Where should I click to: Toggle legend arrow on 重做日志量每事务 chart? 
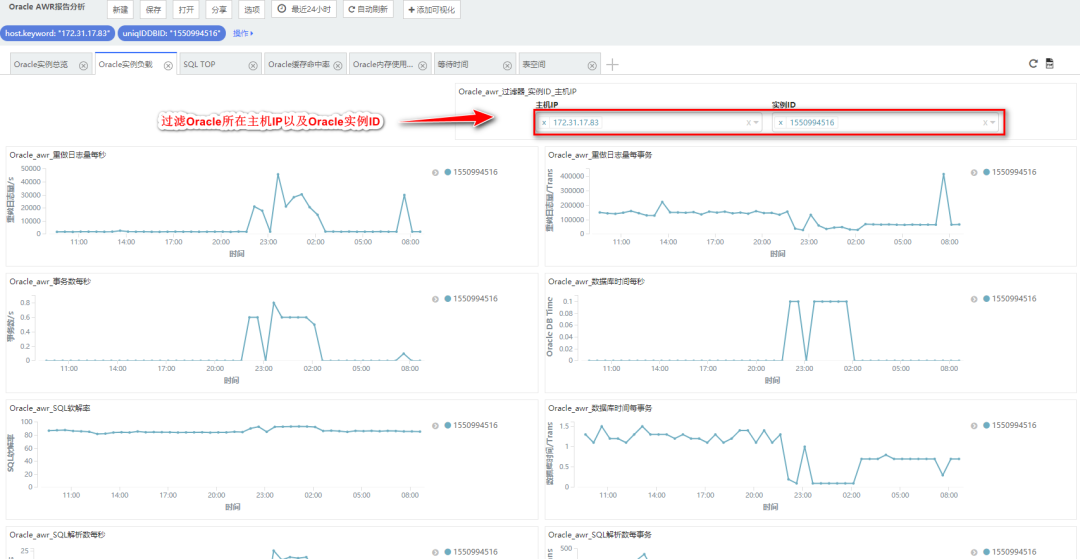(974, 172)
